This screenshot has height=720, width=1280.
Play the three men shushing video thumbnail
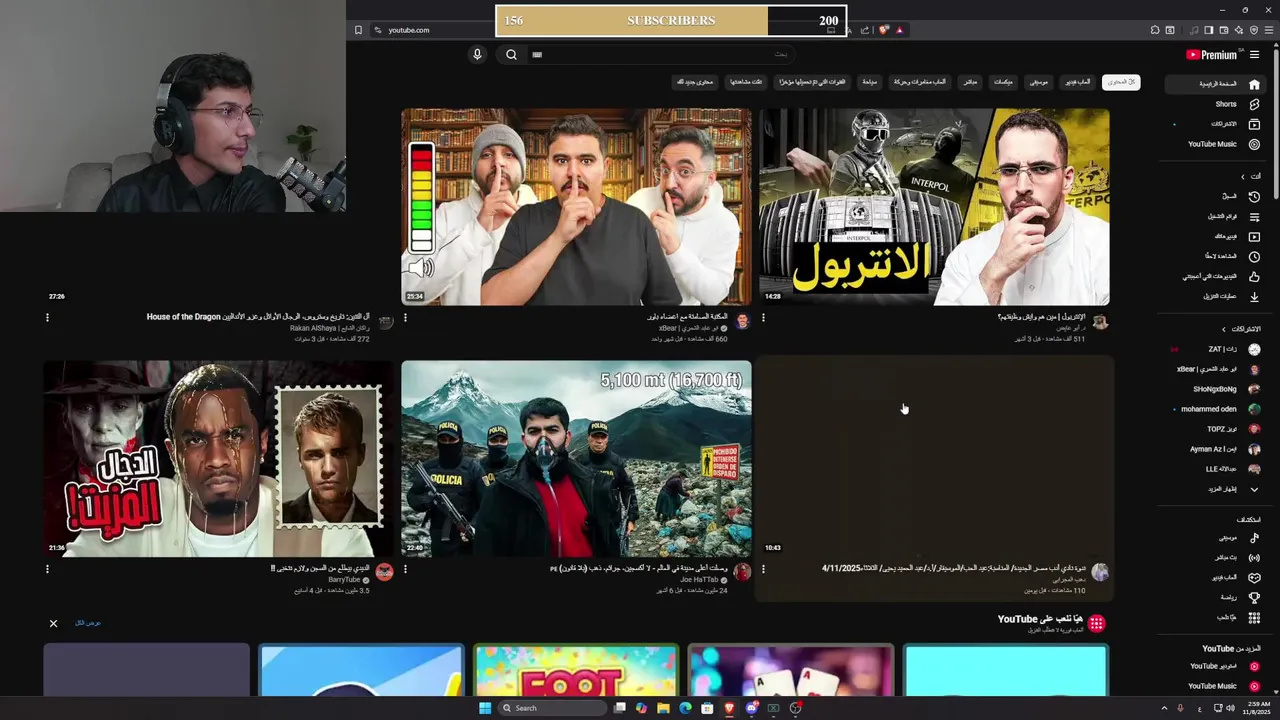[576, 207]
